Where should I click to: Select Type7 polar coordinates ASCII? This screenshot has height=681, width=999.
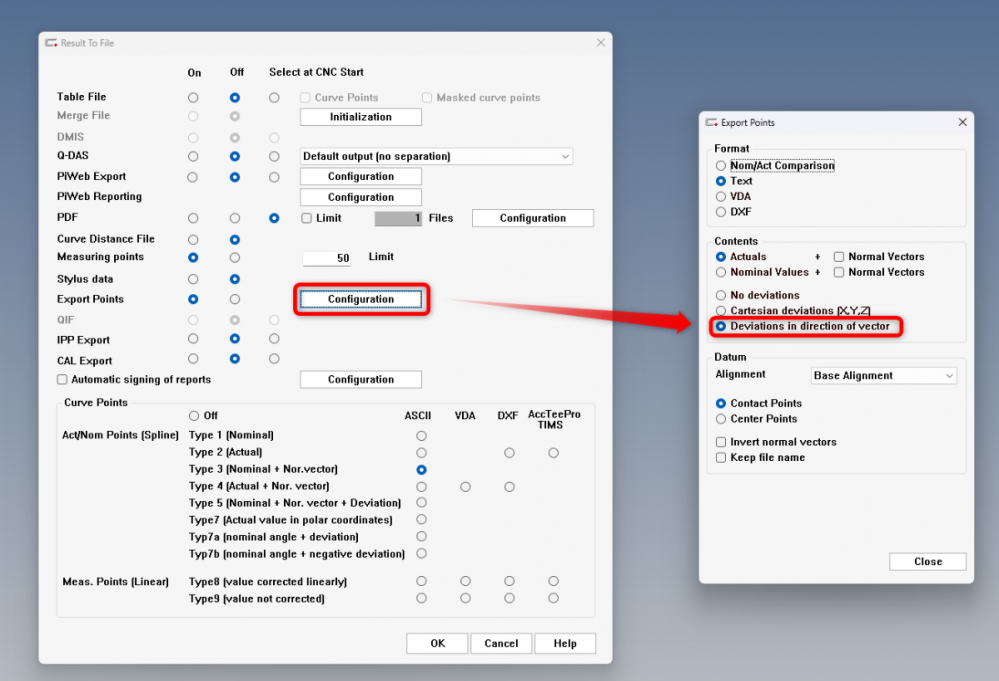pos(421,520)
